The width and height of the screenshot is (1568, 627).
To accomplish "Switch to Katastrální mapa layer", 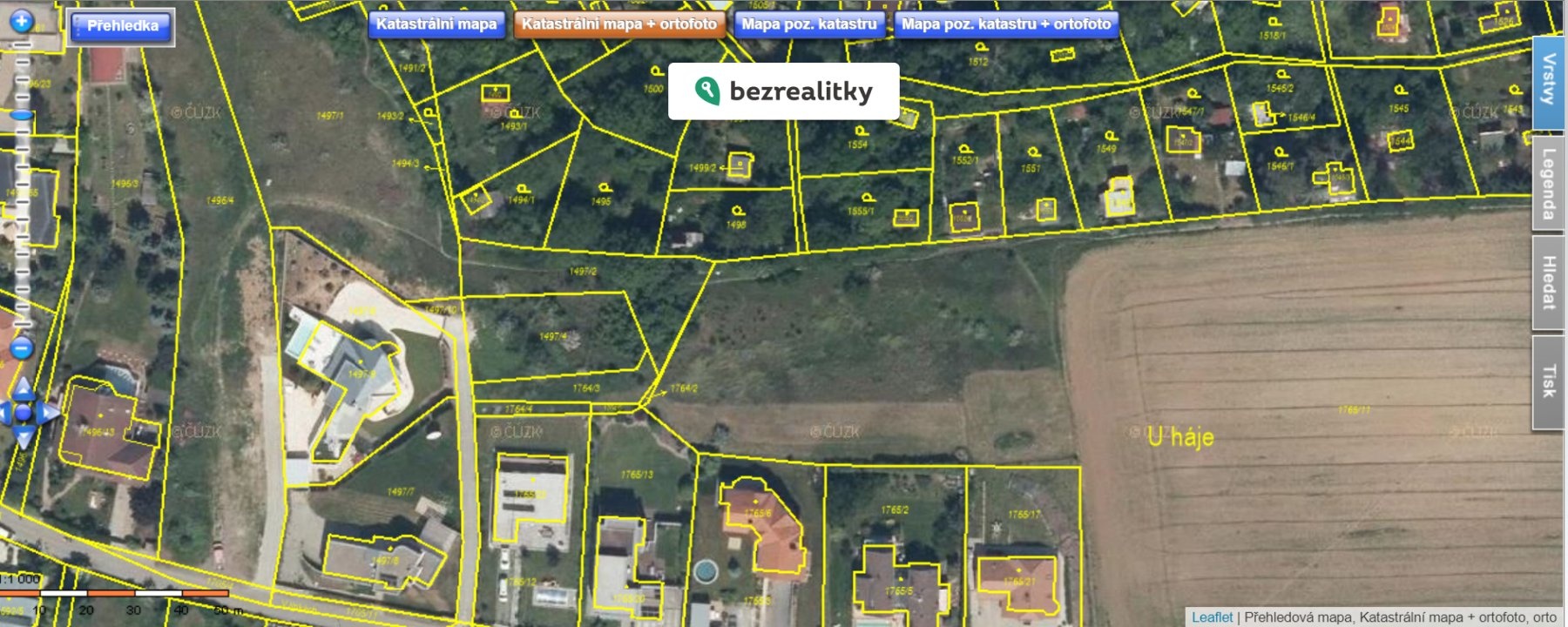I will click(x=436, y=24).
